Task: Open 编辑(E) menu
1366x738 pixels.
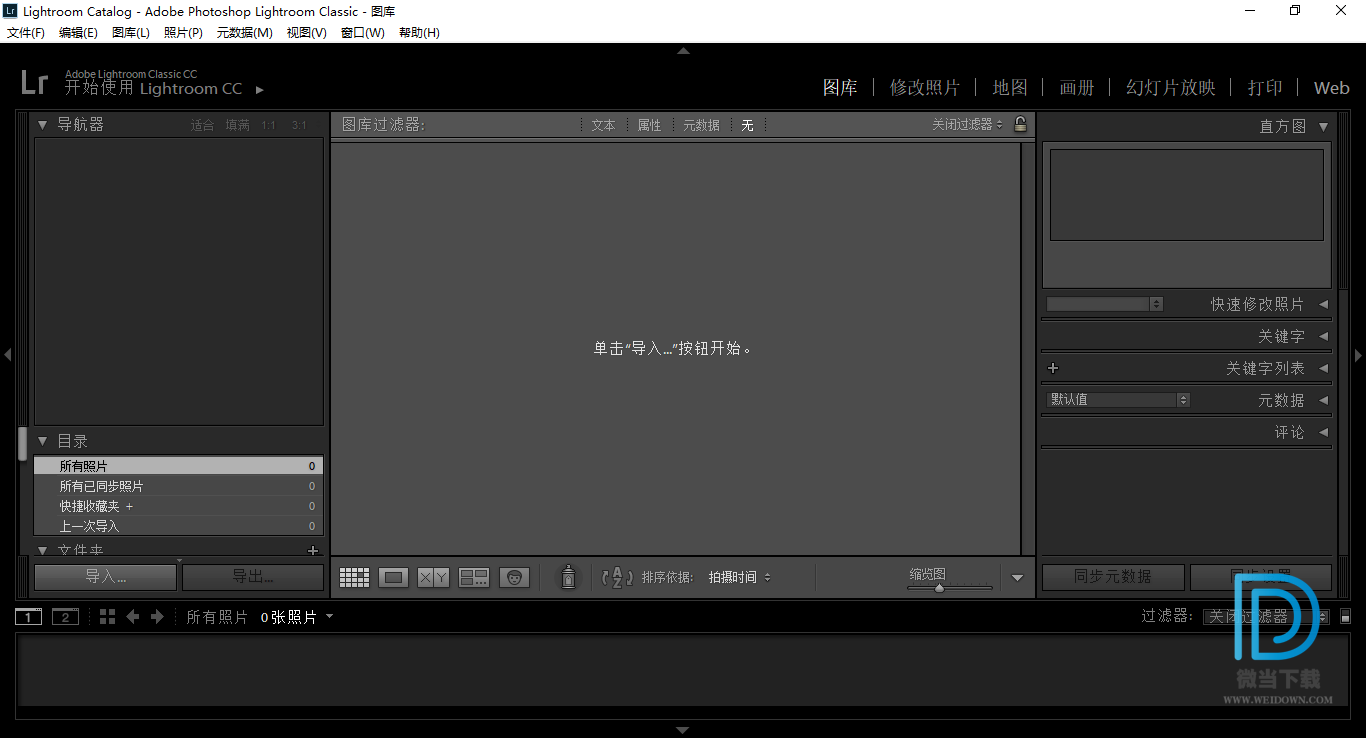Action: (78, 33)
